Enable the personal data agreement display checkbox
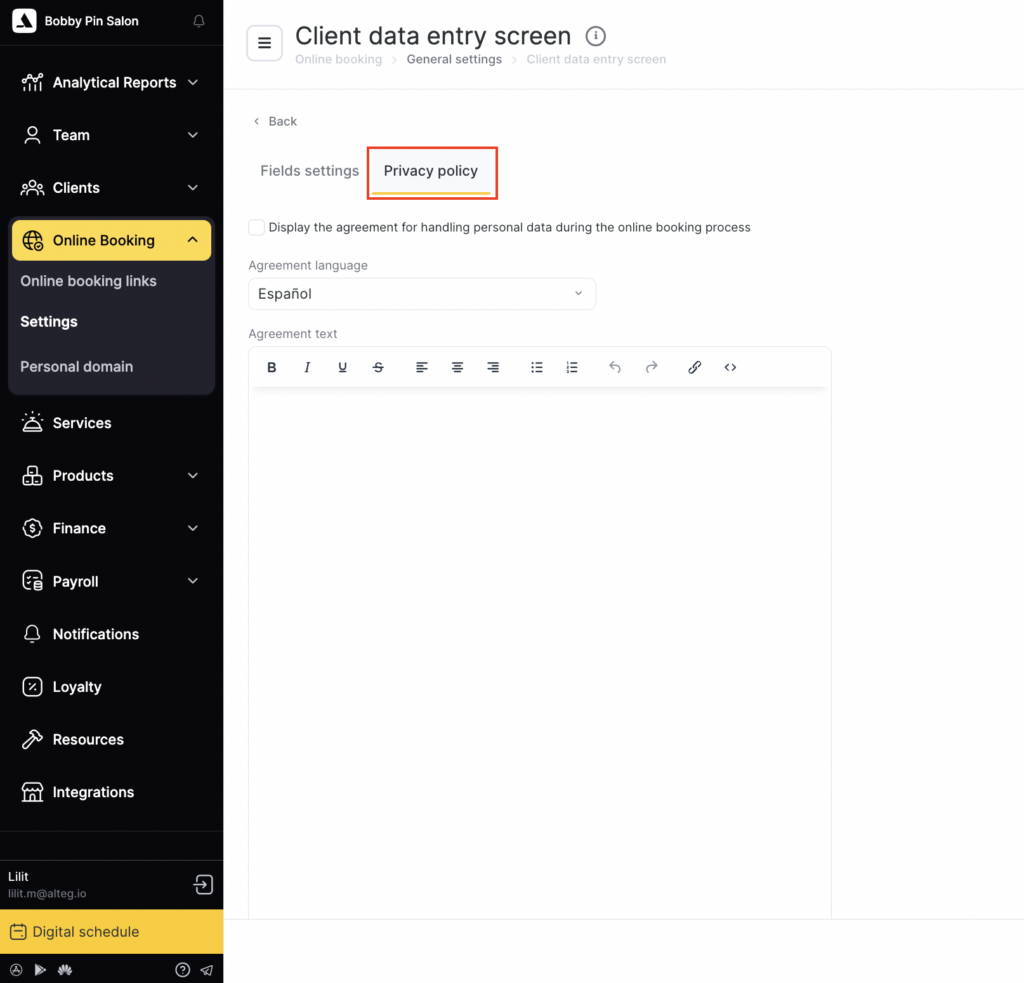Screen dimensions: 1024x983 point(257,228)
